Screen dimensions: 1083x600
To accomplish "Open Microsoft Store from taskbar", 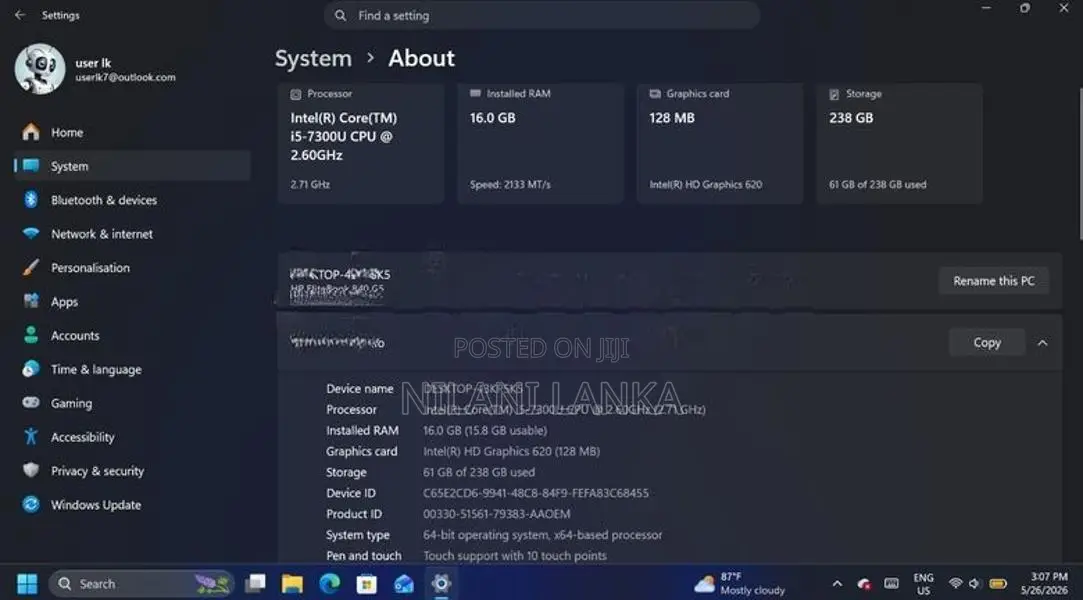I will (x=366, y=583).
